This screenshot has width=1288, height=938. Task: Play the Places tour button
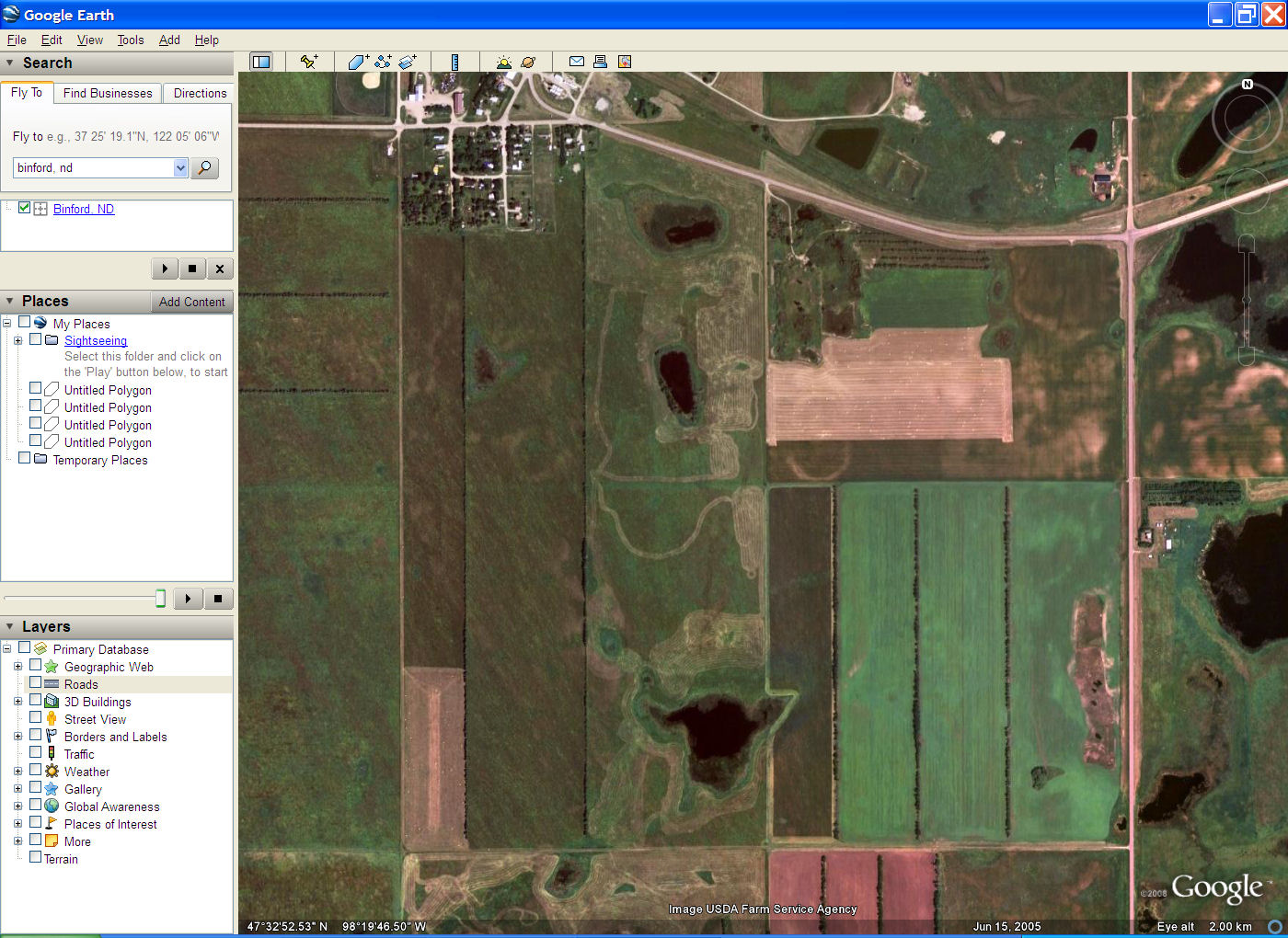pos(188,599)
